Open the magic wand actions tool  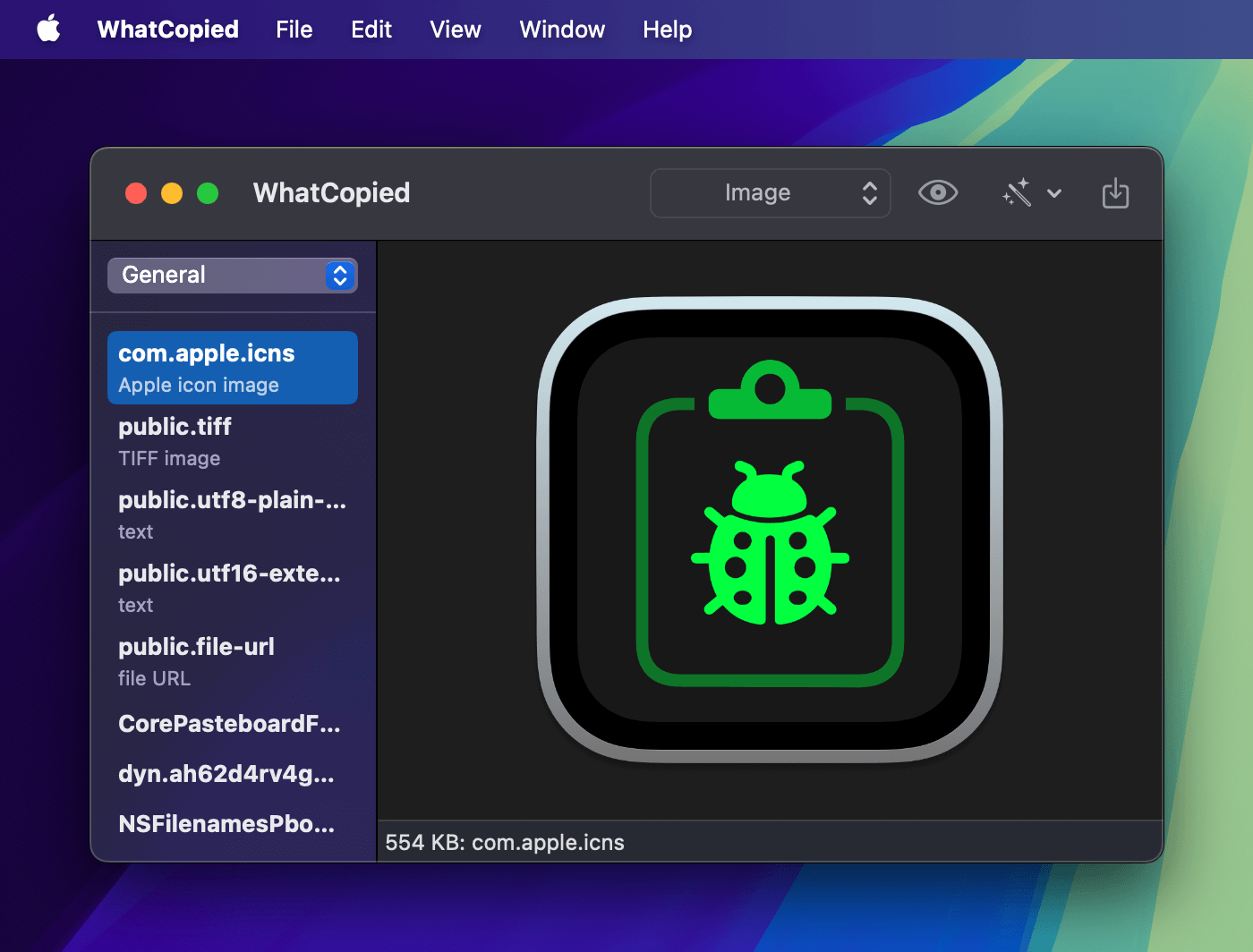click(x=1018, y=192)
